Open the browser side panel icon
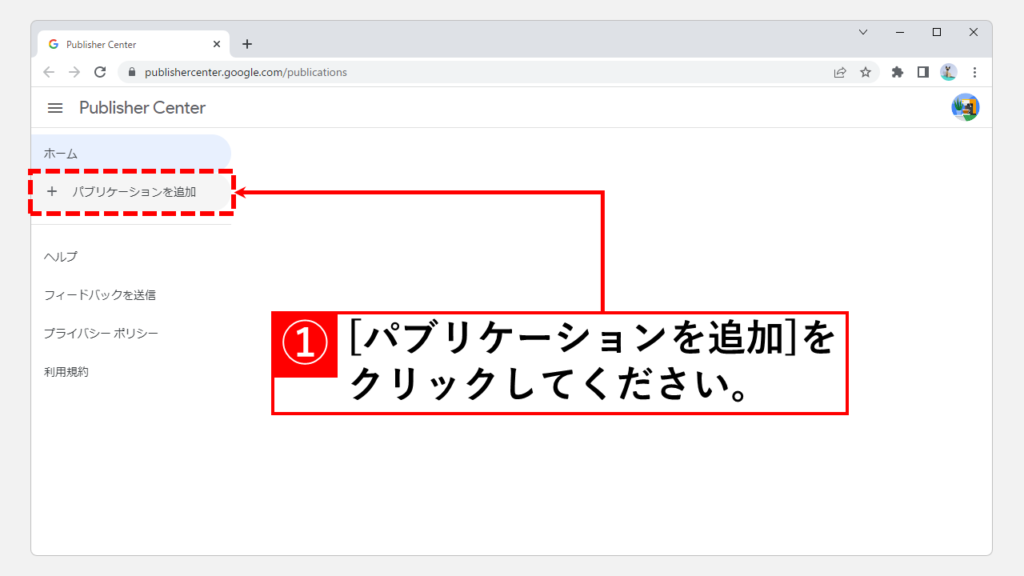1024x576 pixels. click(x=923, y=72)
